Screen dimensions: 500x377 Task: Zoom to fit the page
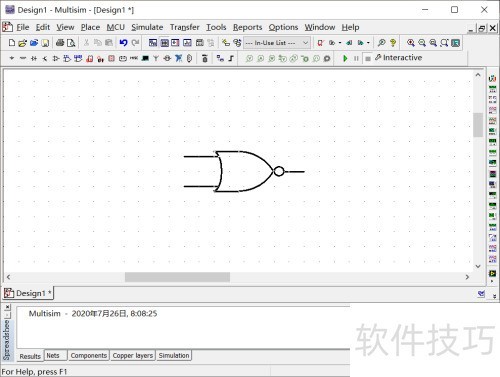444,43
